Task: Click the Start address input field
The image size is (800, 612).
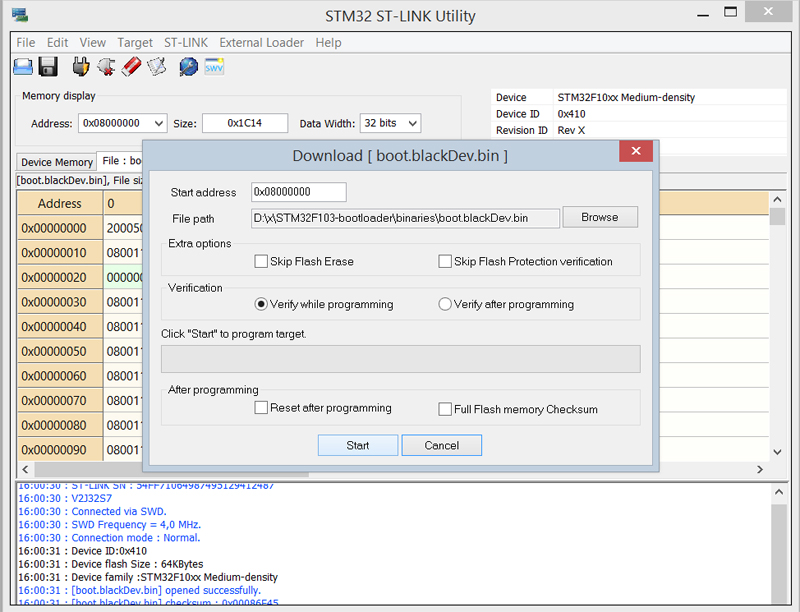Action: tap(298, 192)
